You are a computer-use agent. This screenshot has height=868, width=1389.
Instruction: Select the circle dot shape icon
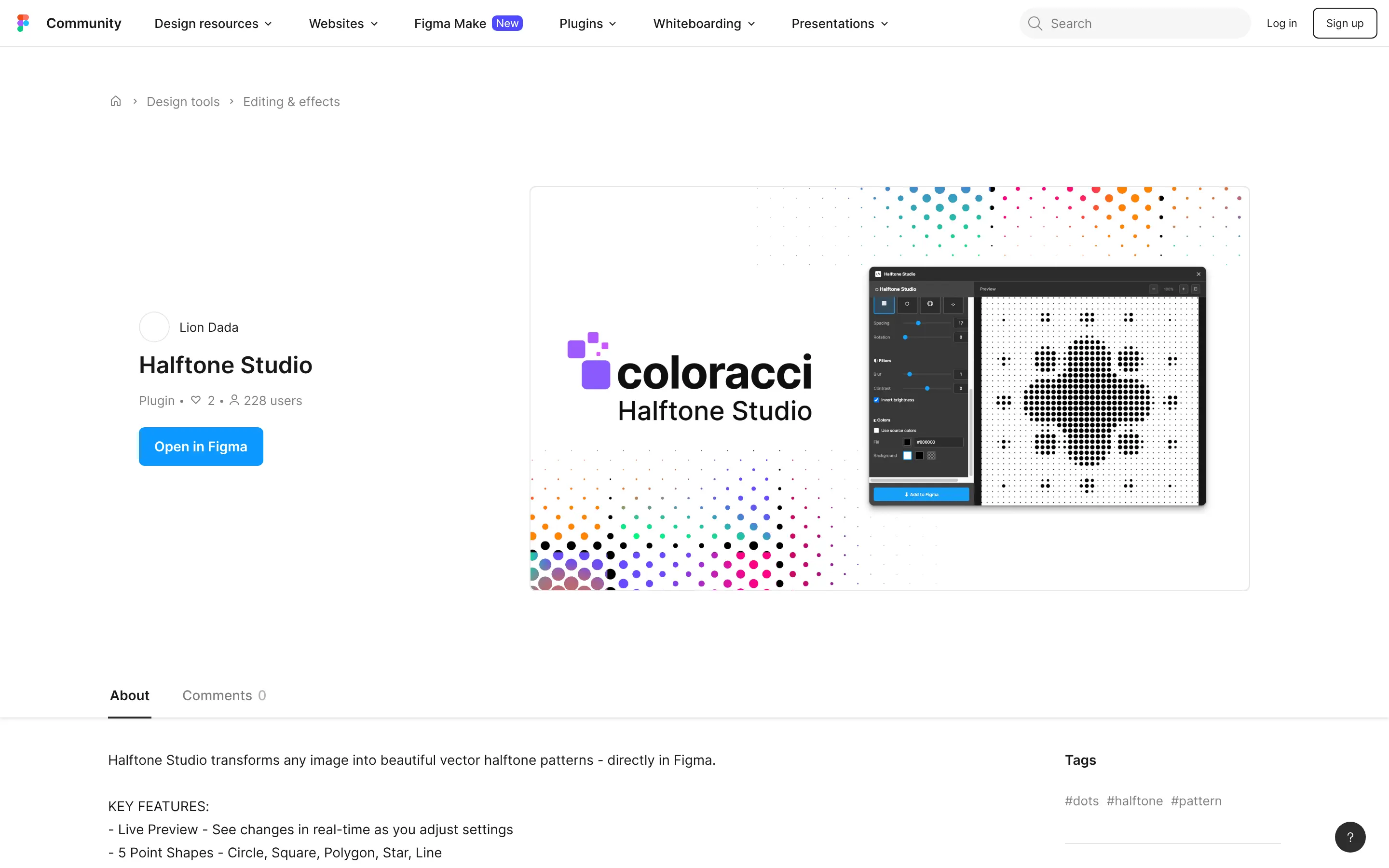coord(908,304)
